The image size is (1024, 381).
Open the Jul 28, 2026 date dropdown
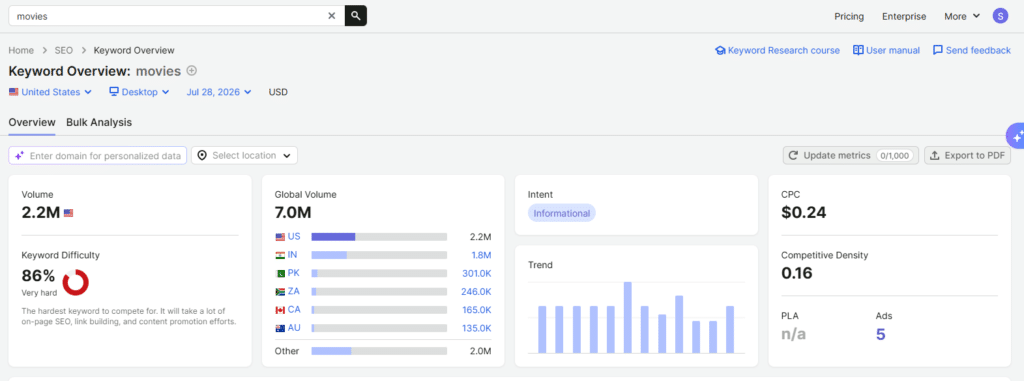(x=219, y=92)
